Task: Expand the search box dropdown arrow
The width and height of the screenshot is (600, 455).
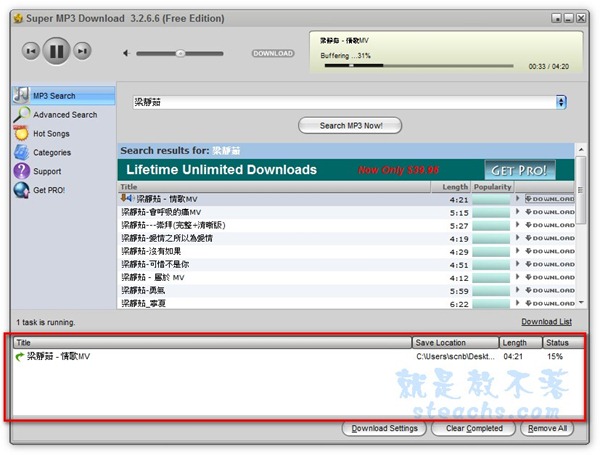Action: (561, 102)
